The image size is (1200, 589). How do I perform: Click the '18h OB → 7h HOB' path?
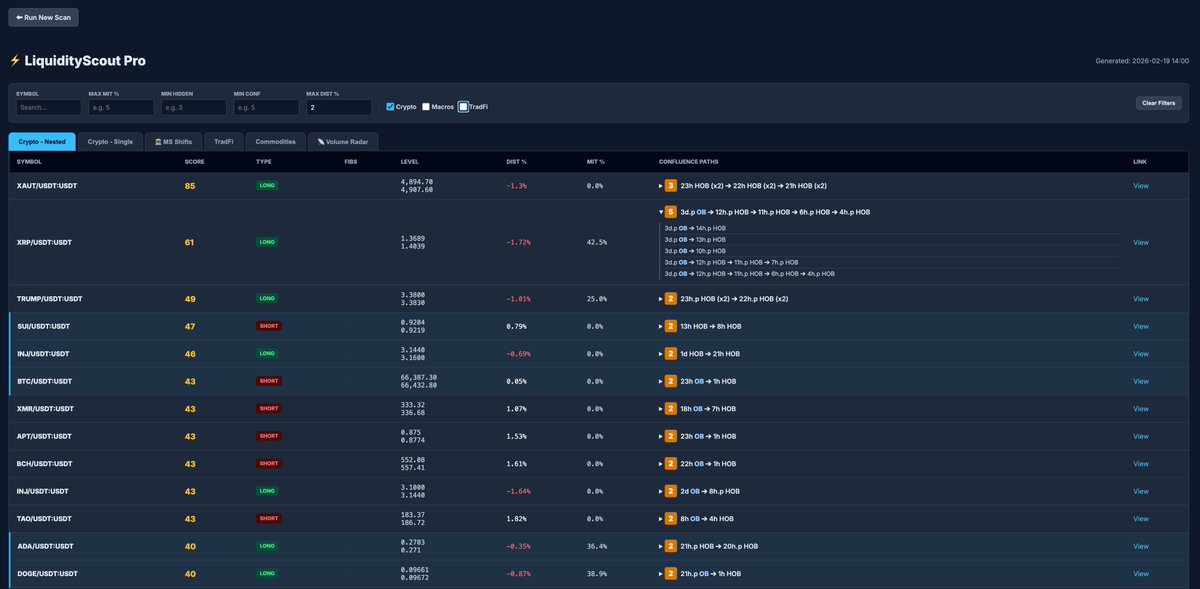(708, 409)
